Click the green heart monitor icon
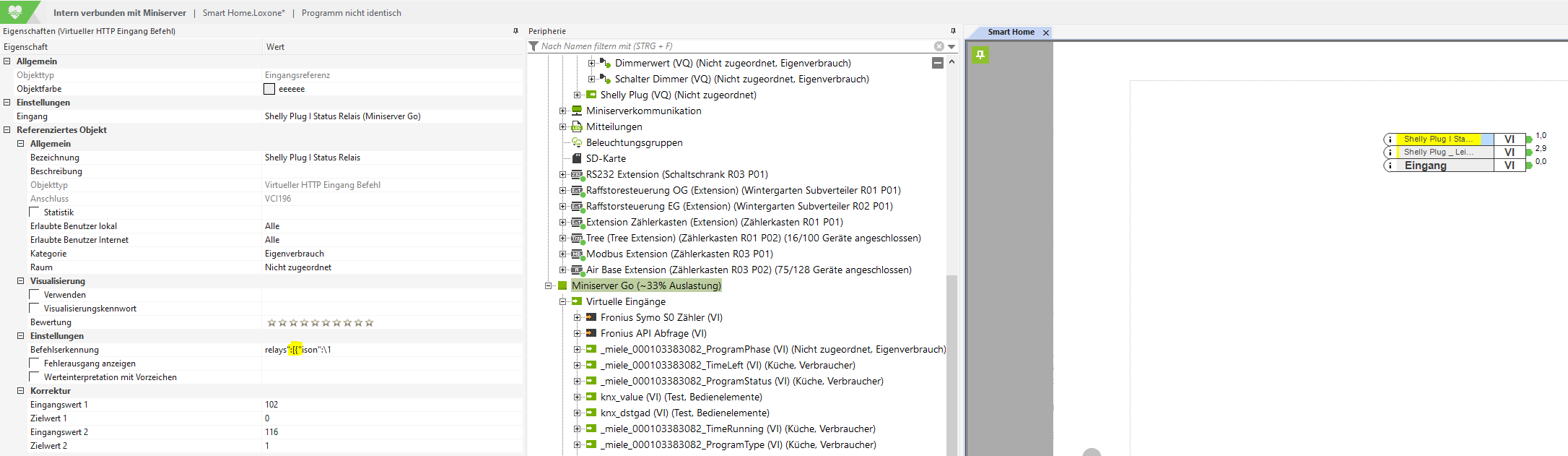1568x456 pixels. point(15,12)
